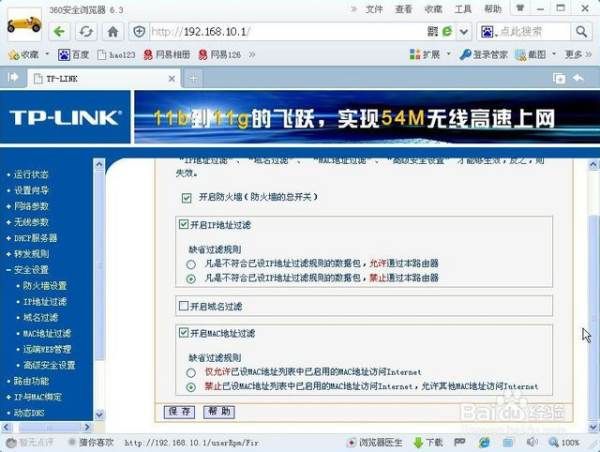Open the 工具 menu
Image resolution: width=600 pixels, height=452 pixels.
tap(463, 9)
